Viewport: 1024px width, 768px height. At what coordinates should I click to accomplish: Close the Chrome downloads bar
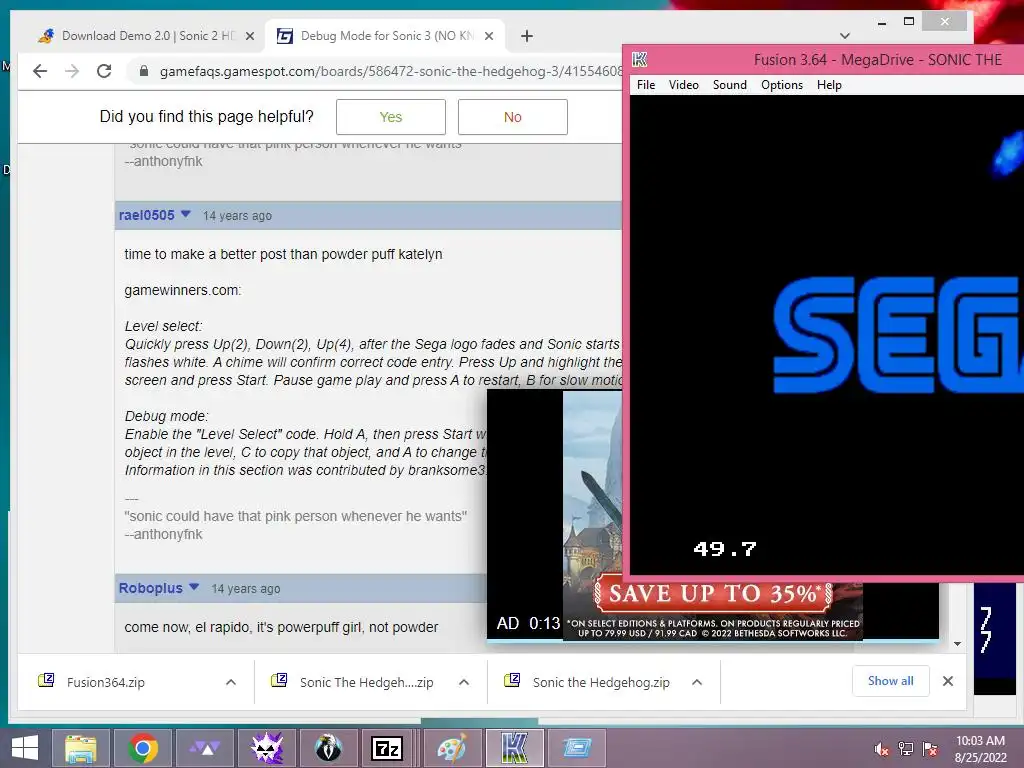[948, 681]
